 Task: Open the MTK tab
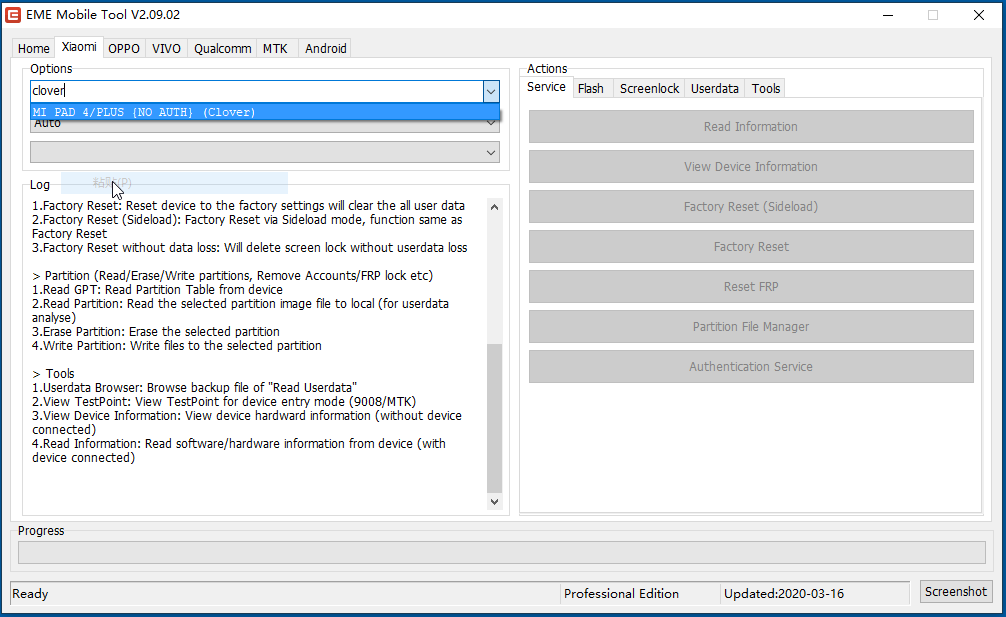point(275,49)
